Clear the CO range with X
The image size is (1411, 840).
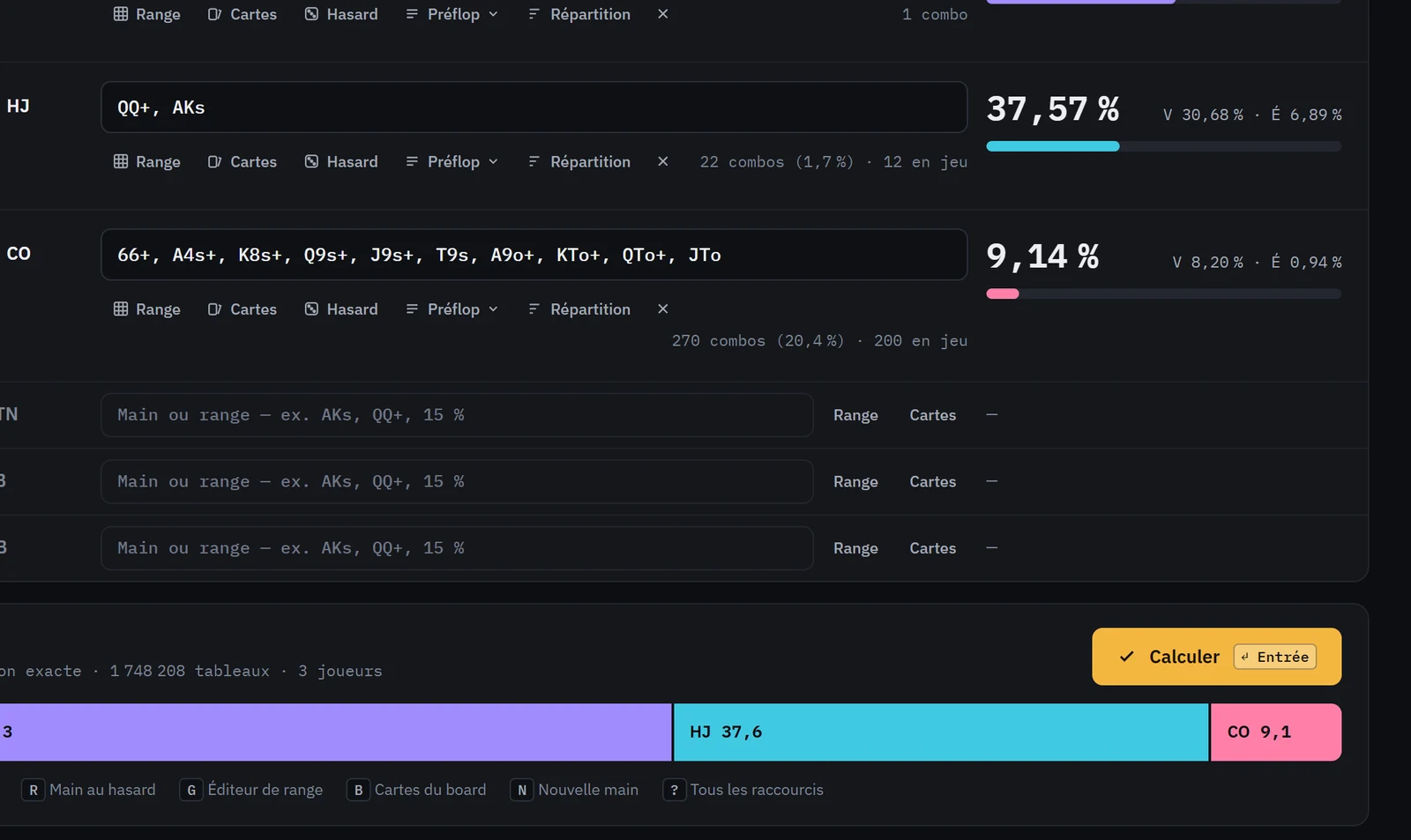click(x=663, y=308)
